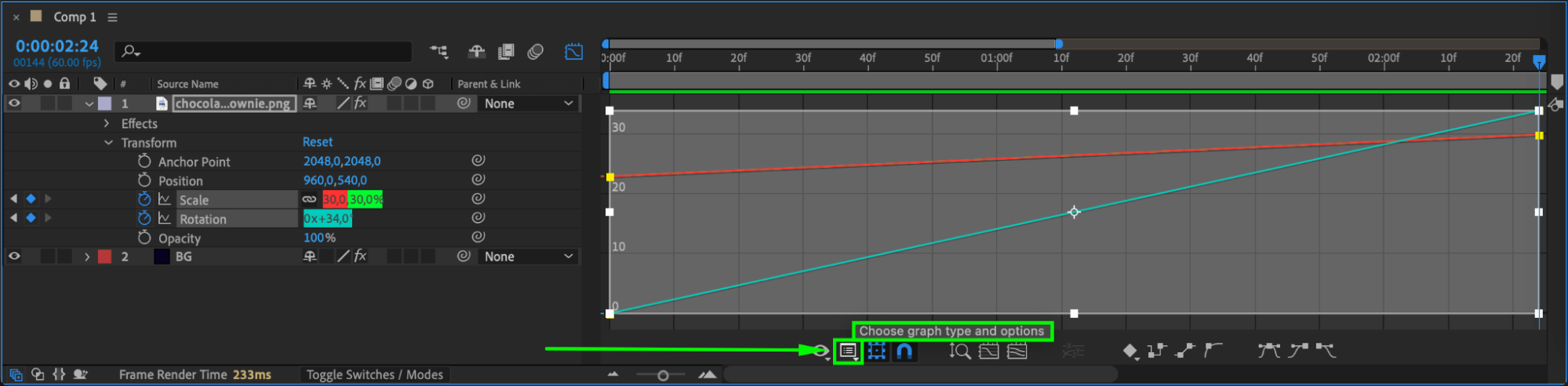Open the composition mini-flowchart
1568x386 pixels.
(439, 52)
